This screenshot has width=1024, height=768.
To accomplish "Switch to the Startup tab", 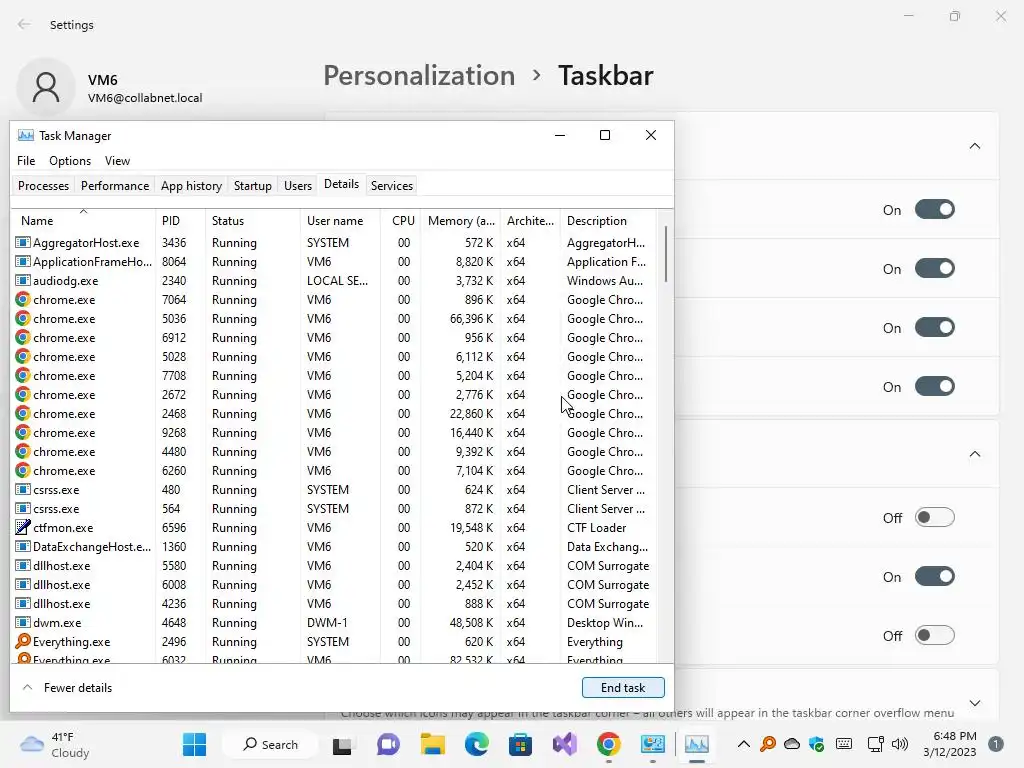I will coord(253,185).
